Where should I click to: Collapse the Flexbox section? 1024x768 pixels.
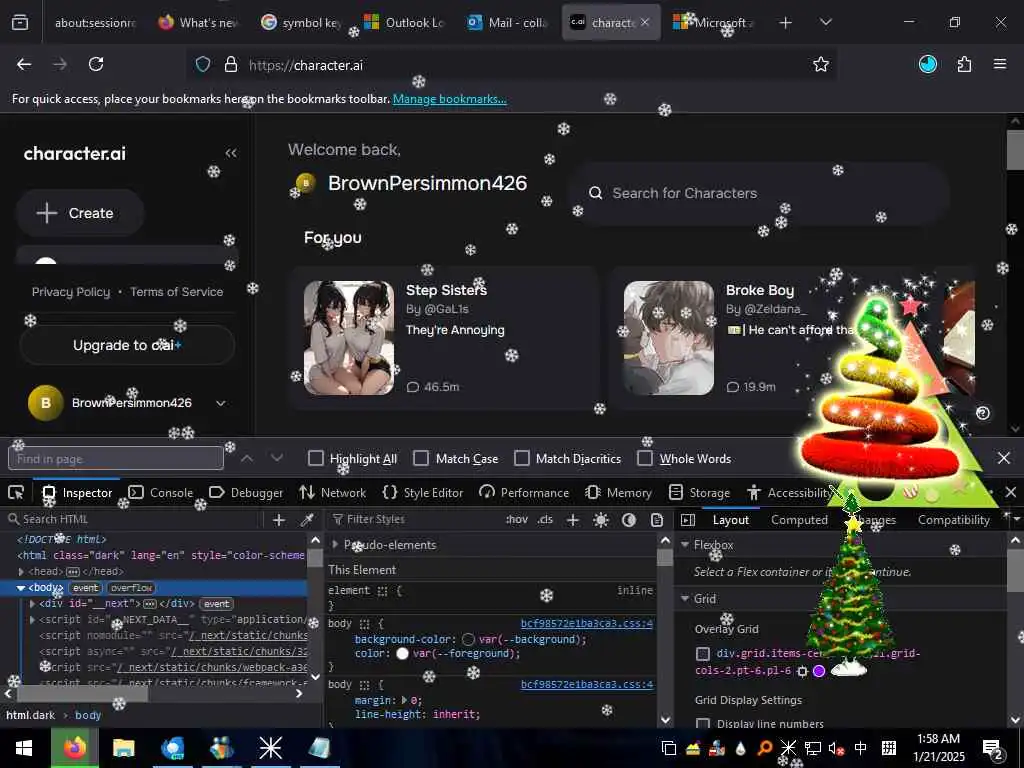point(685,545)
